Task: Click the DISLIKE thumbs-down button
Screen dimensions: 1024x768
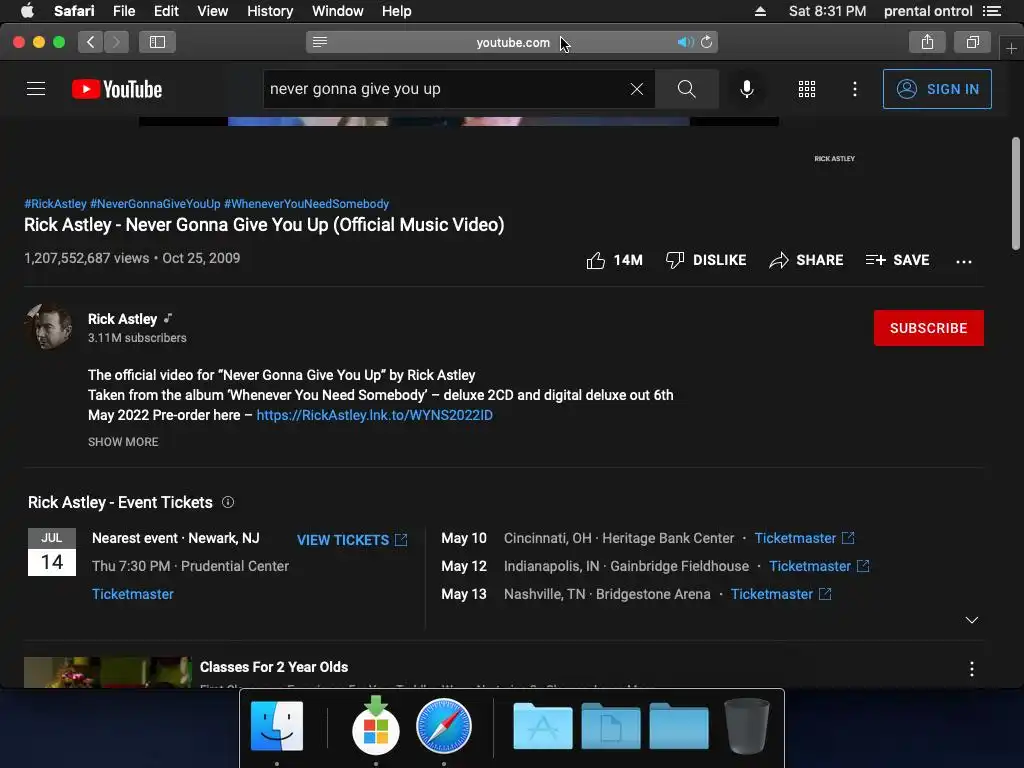Action: [x=706, y=260]
